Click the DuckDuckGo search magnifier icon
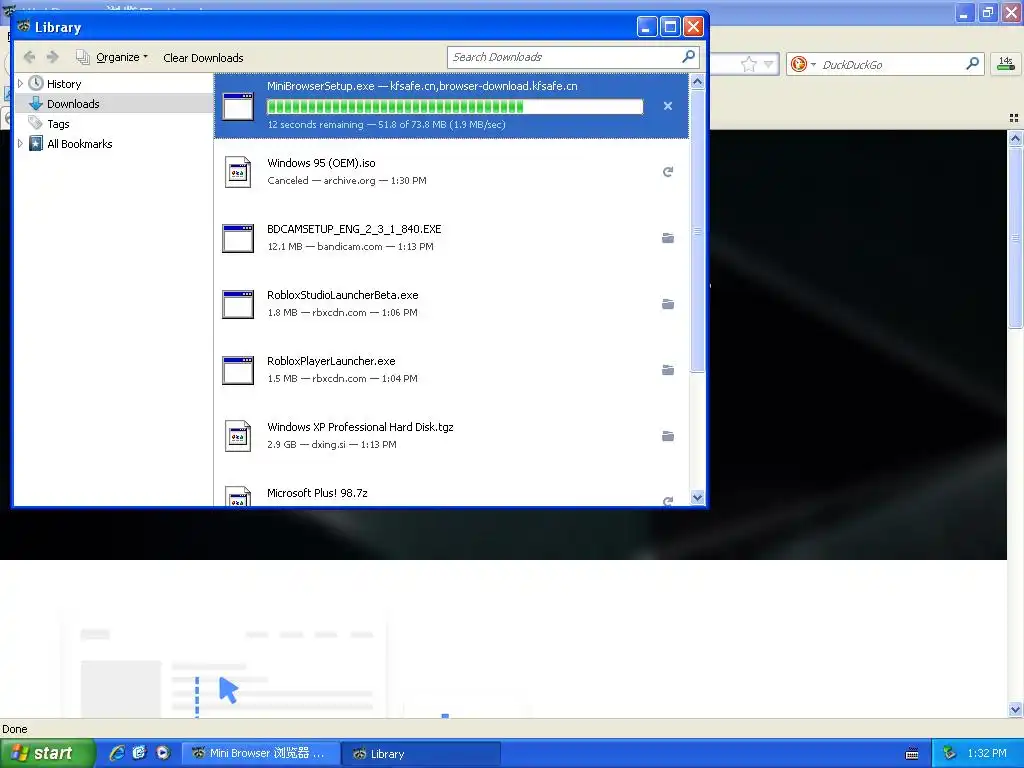1024x768 pixels. click(x=972, y=64)
